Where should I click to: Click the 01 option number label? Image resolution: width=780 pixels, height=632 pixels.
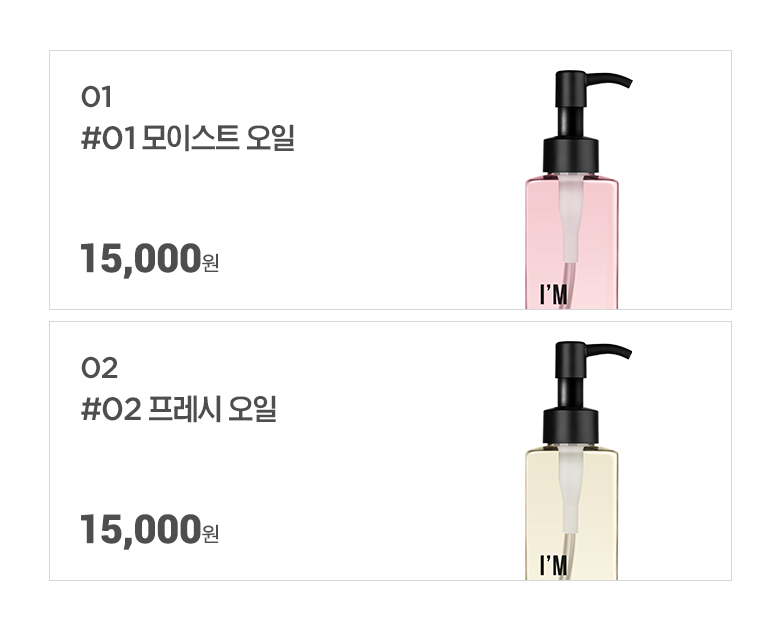coord(96,97)
